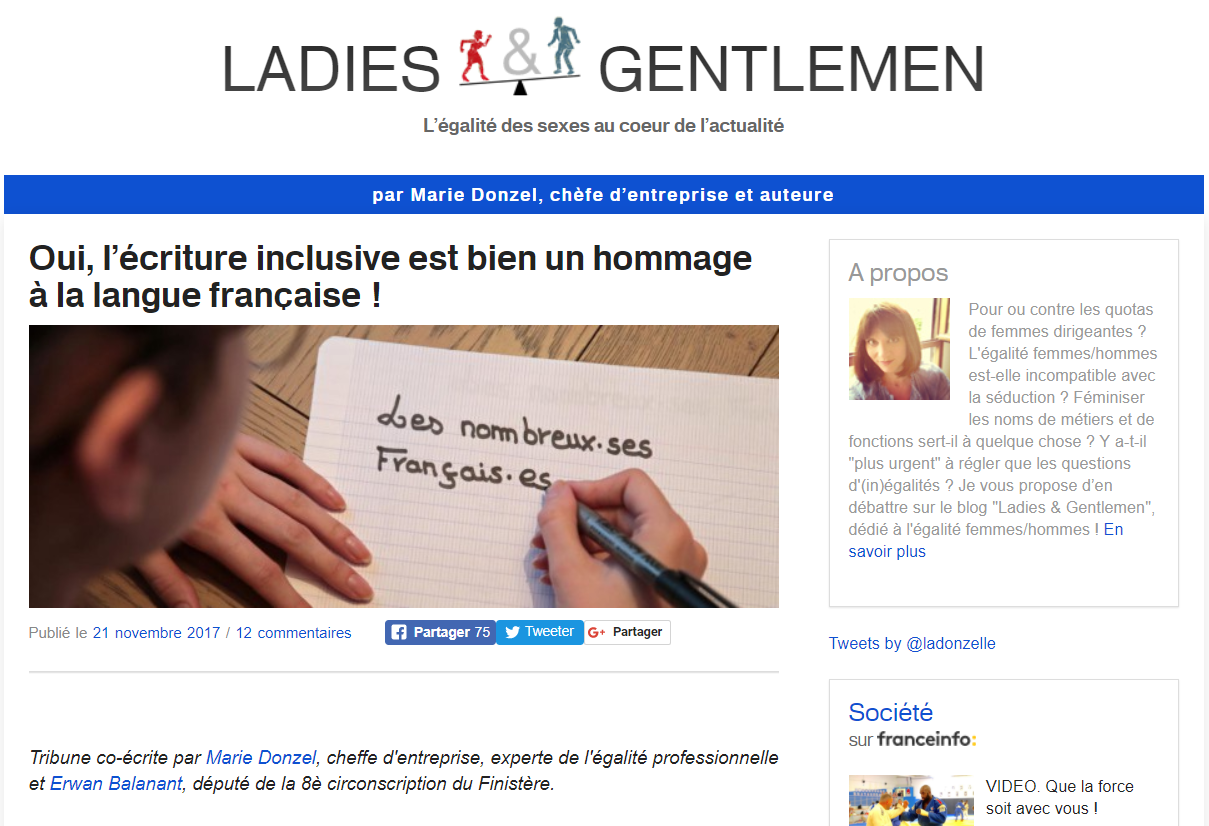The image size is (1209, 826).
Task: Open the 12 commentaires link
Action: (x=294, y=633)
